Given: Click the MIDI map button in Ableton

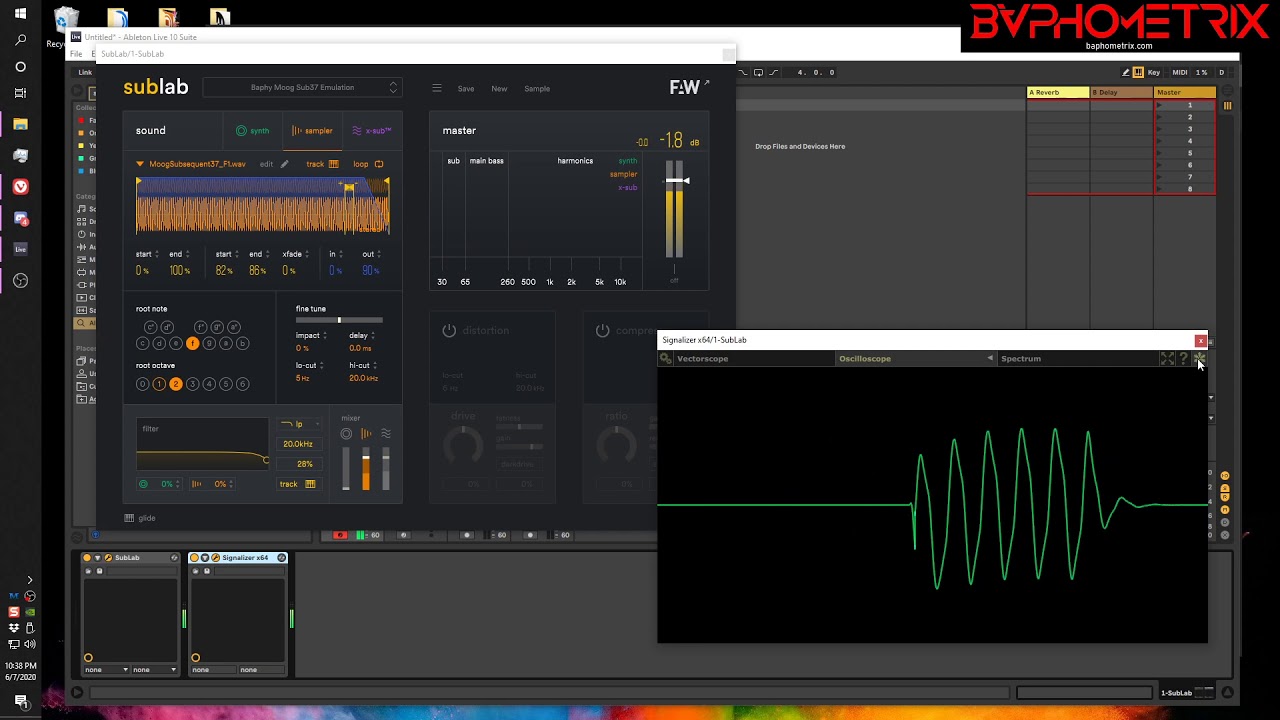Looking at the screenshot, I should (1180, 72).
